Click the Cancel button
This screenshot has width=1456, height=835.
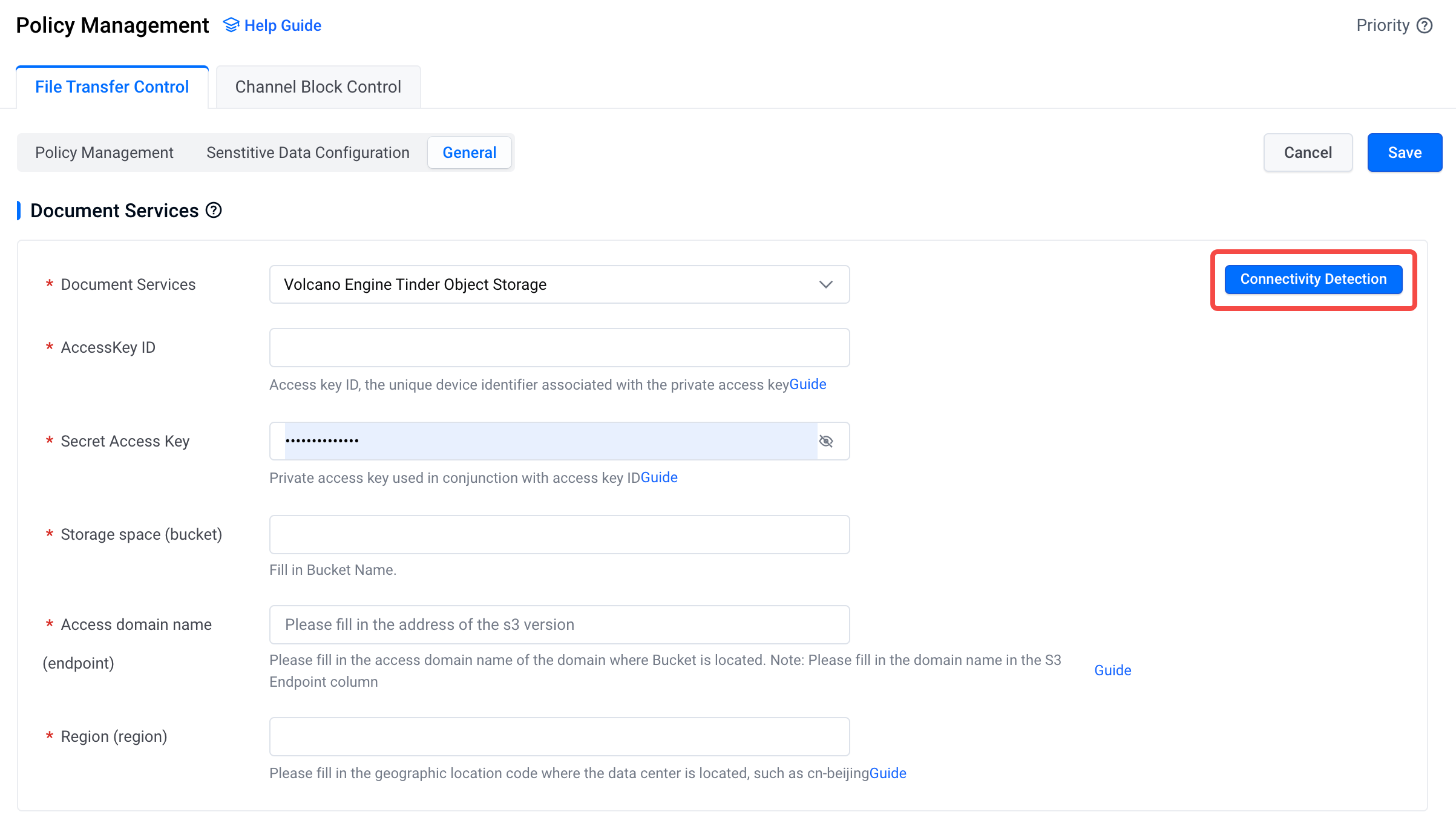pyautogui.click(x=1308, y=152)
